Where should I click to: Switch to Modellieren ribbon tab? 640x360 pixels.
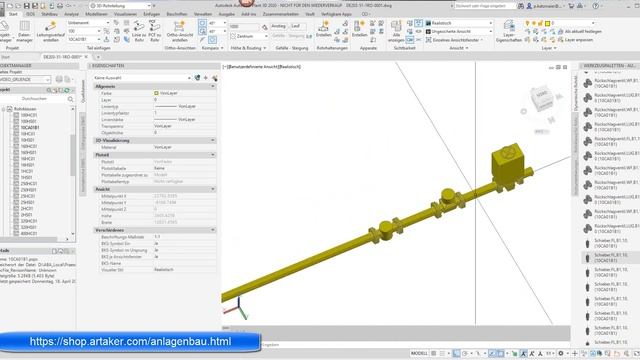pyautogui.click(x=96, y=14)
